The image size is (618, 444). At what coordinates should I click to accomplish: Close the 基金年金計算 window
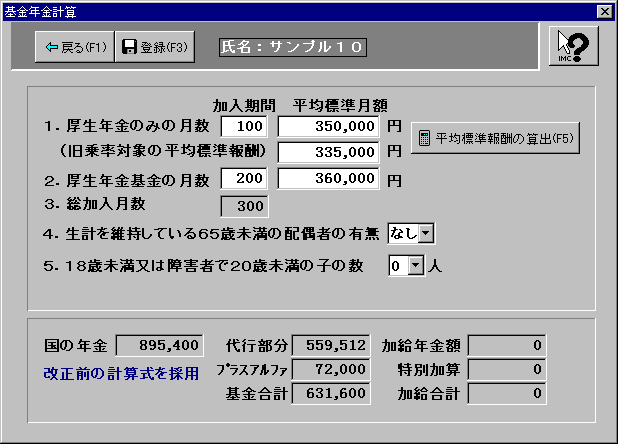tap(605, 11)
